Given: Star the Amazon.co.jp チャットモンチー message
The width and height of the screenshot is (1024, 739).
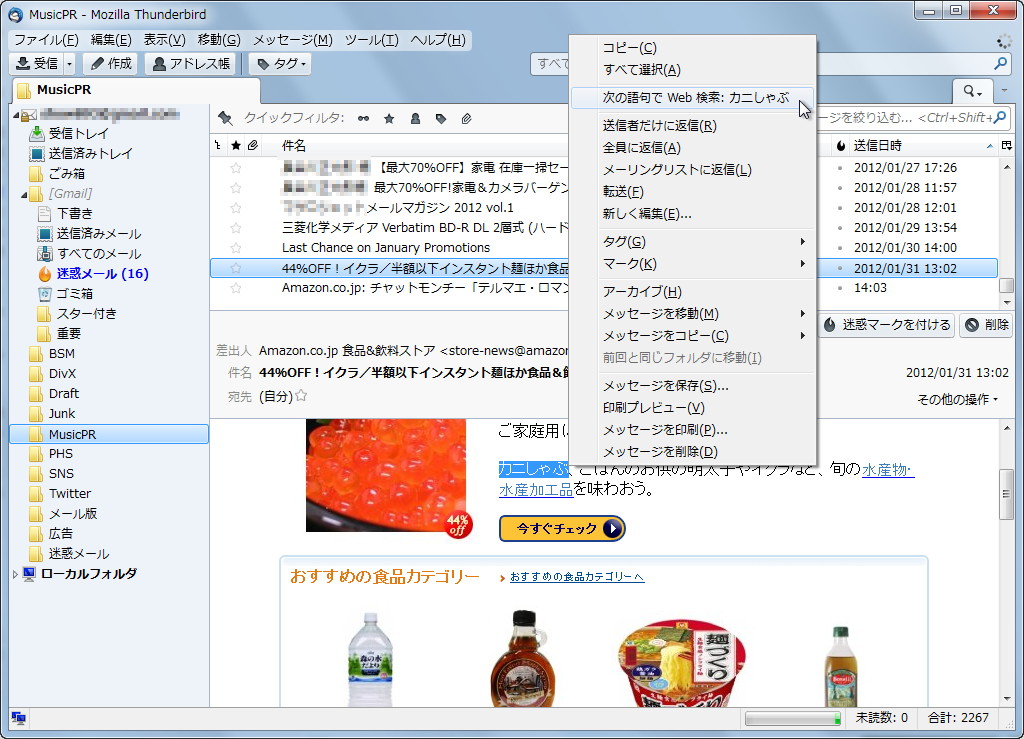Looking at the screenshot, I should tap(236, 288).
